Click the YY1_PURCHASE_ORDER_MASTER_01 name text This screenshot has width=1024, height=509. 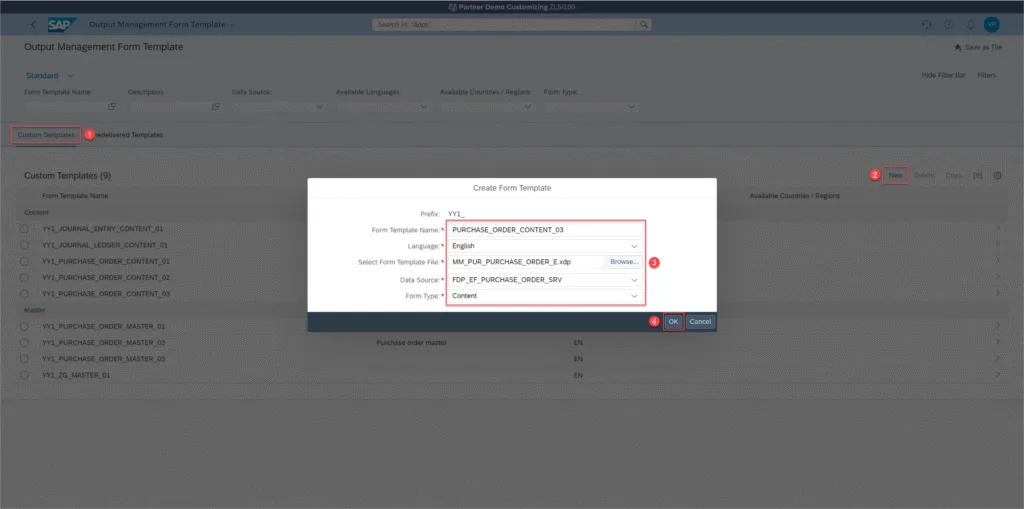[x=103, y=326]
